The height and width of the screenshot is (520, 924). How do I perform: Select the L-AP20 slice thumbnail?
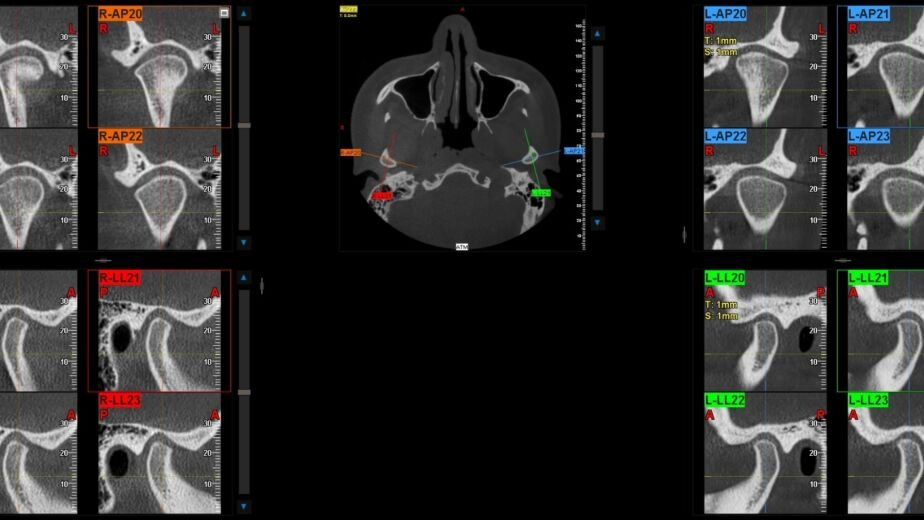click(765, 67)
